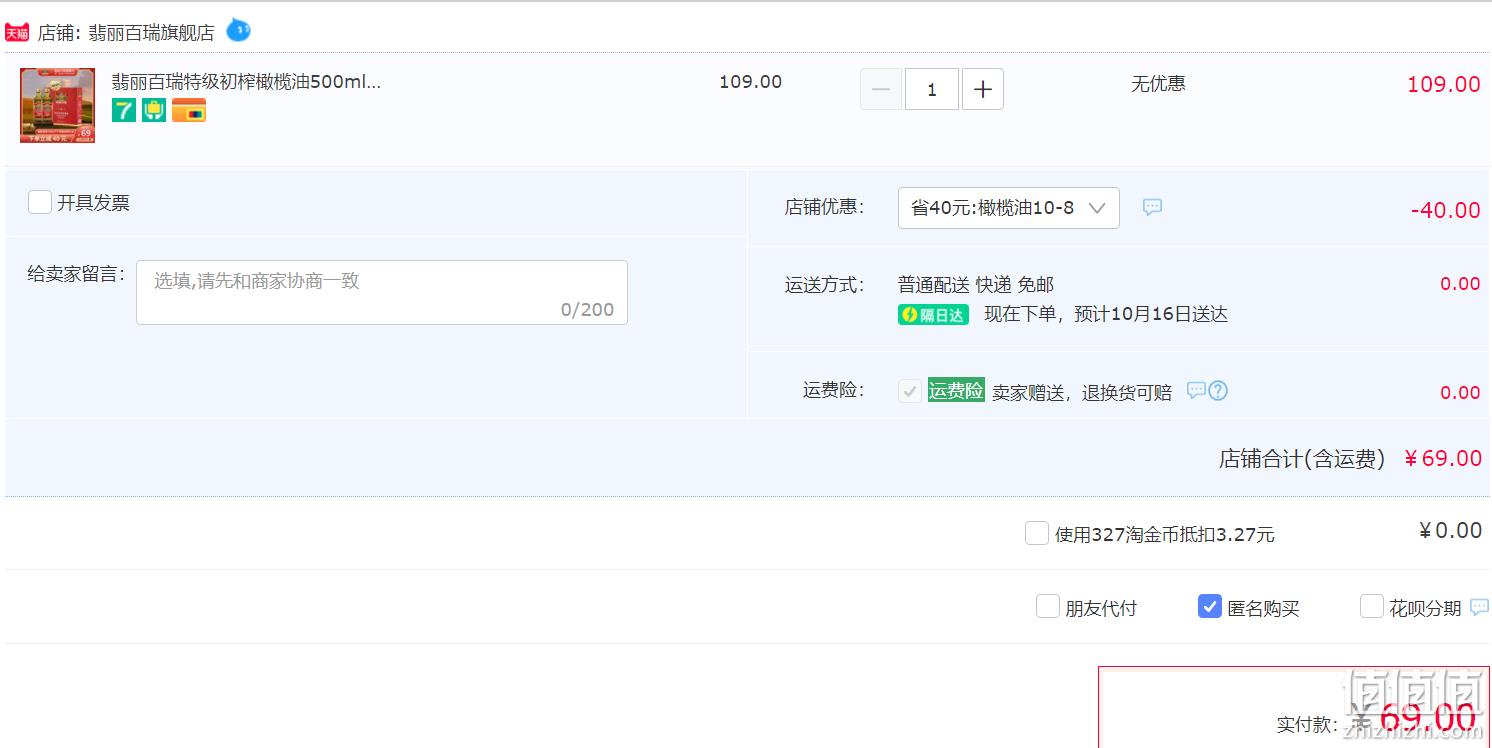The image size is (1492, 748).
Task: Click the 0/200 character counter
Action: pos(588,310)
